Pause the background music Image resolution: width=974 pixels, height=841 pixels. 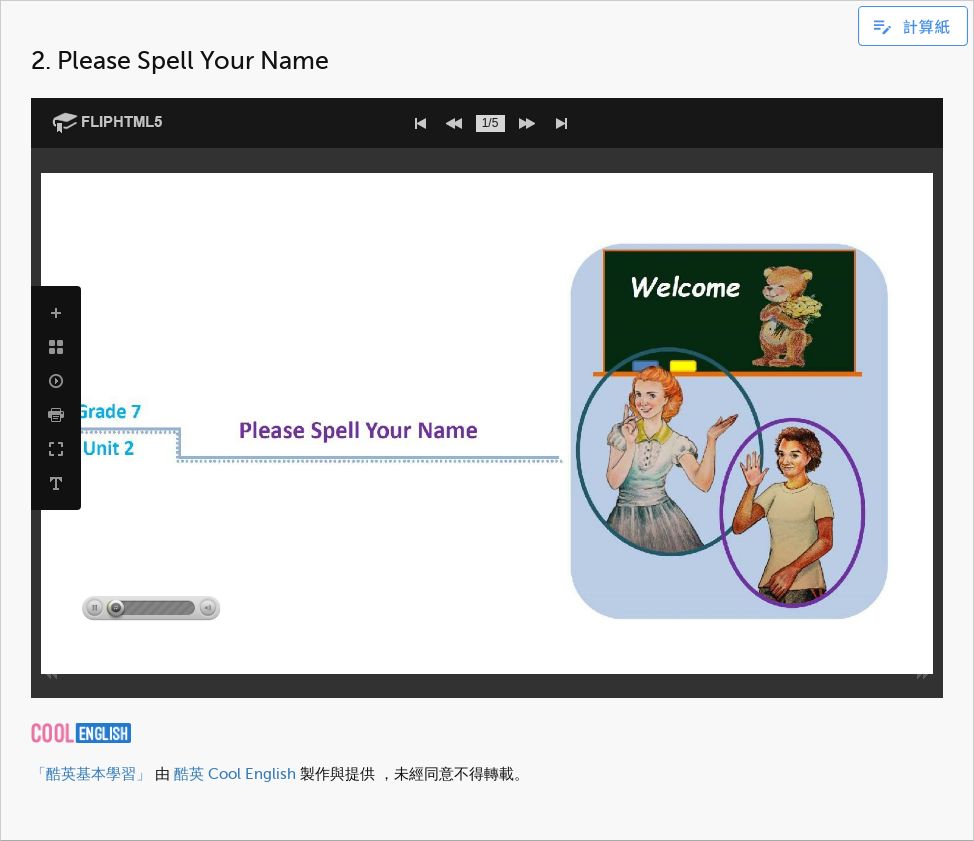coord(94,607)
